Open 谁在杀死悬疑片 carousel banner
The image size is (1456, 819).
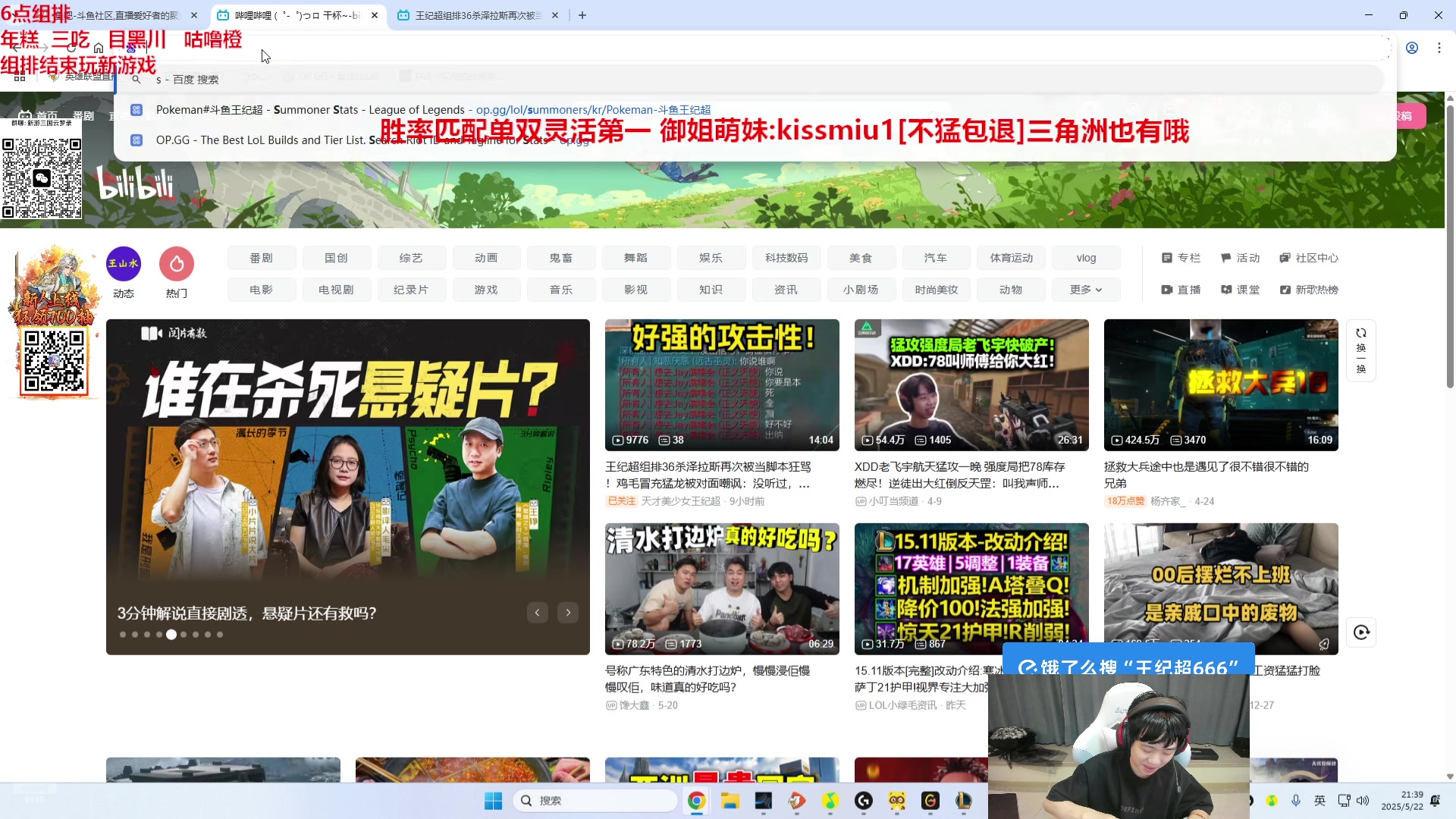pyautogui.click(x=348, y=487)
